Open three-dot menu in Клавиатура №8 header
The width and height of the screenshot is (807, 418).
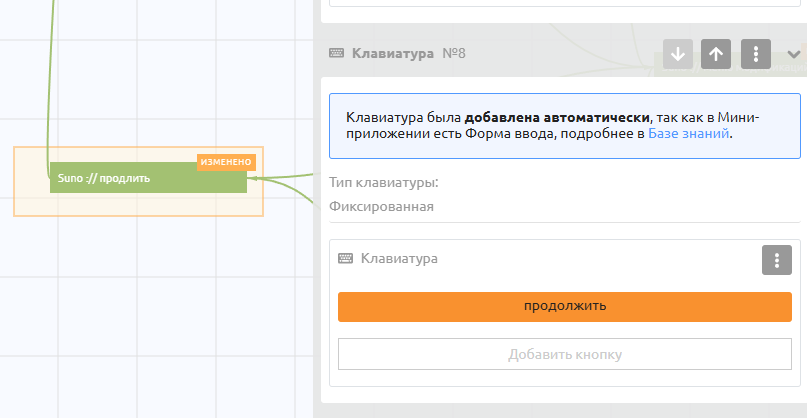click(756, 54)
